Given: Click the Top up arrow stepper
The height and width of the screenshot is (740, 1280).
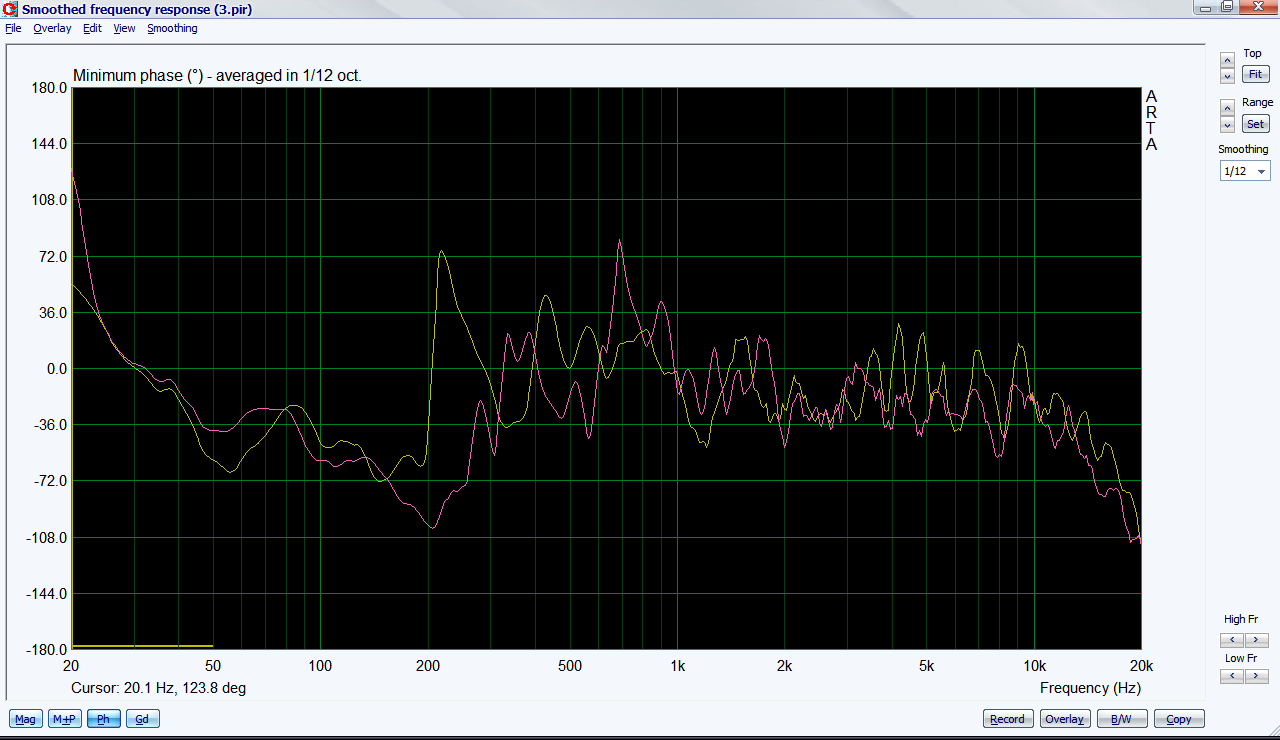Looking at the screenshot, I should 1227,61.
